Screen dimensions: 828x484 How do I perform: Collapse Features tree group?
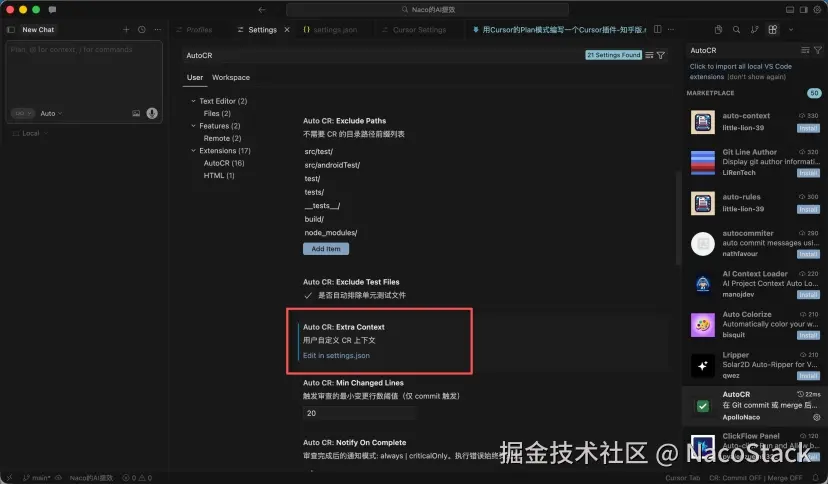(x=193, y=126)
